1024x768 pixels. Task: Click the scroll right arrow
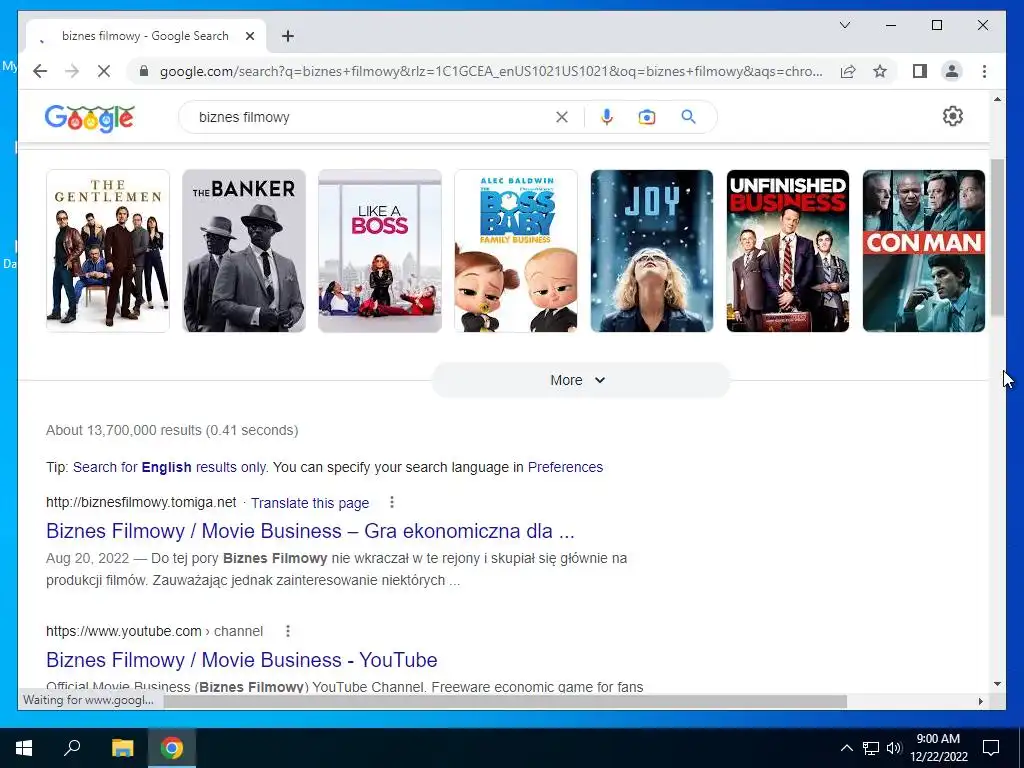coord(980,701)
